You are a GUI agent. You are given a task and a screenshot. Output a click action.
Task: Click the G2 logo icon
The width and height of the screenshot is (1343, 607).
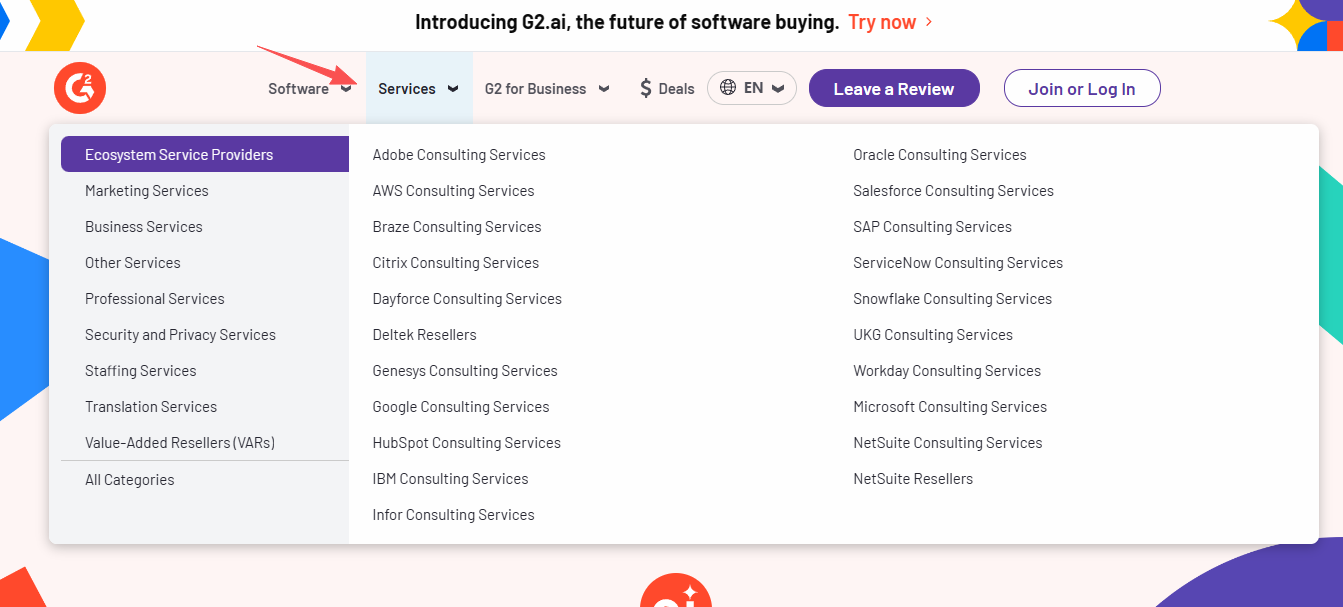pos(80,88)
